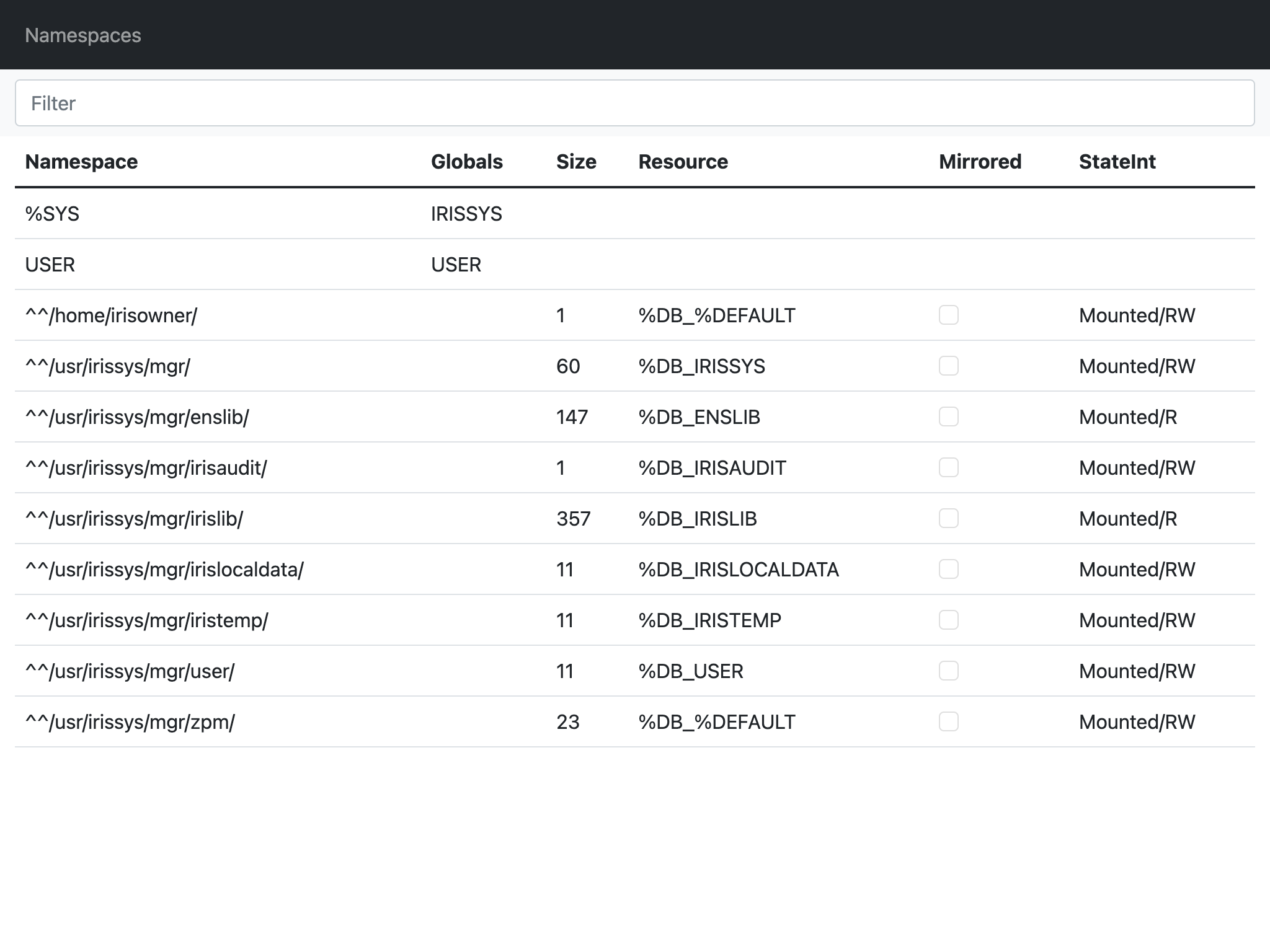Click the Size column header
This screenshot has width=1270, height=952.
[576, 162]
